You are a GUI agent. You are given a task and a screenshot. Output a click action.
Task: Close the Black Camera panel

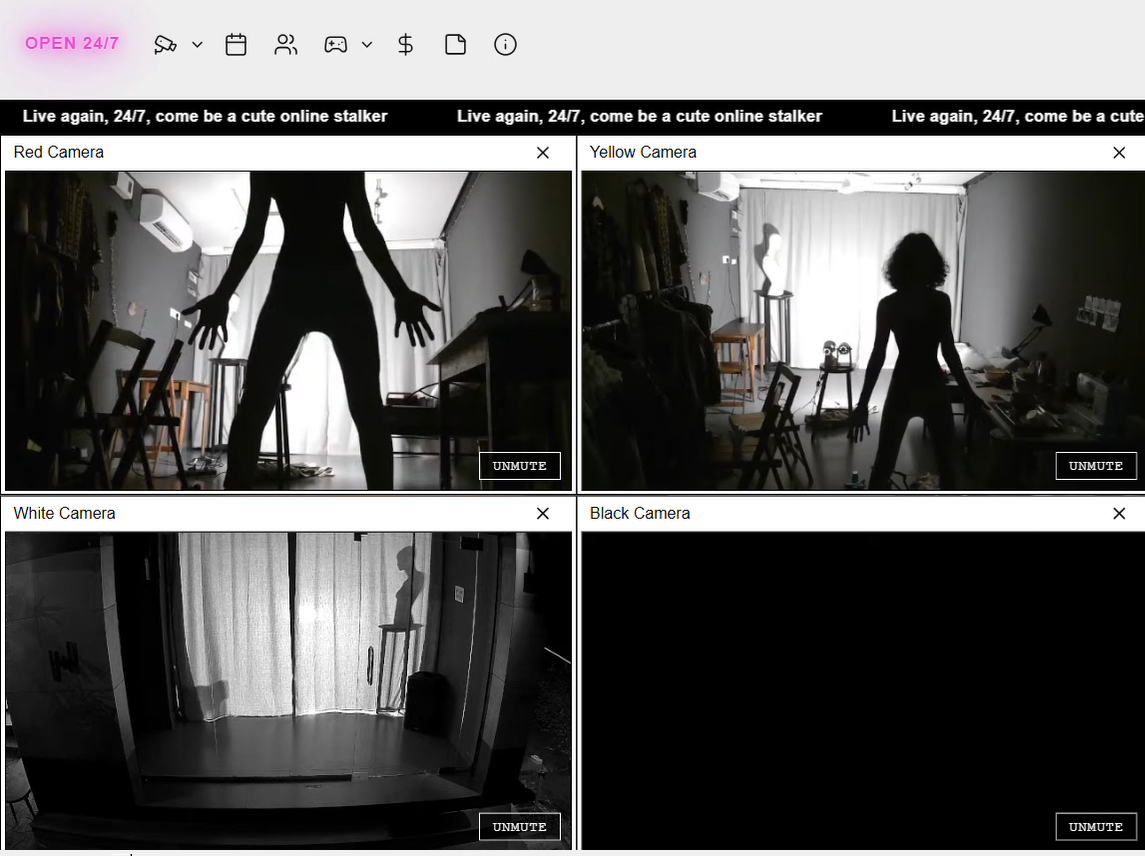pos(1119,513)
